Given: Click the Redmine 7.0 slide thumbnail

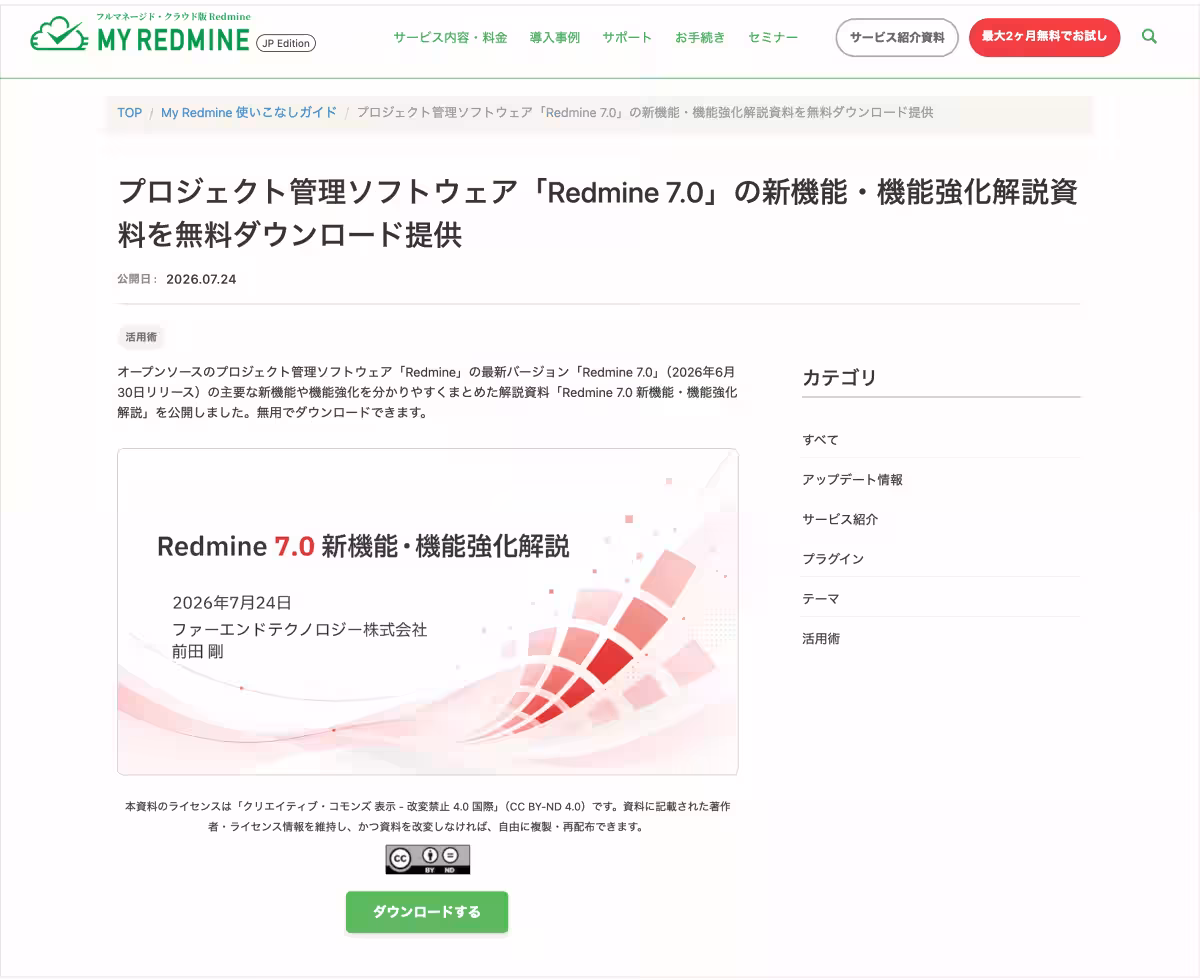Looking at the screenshot, I should [x=428, y=612].
